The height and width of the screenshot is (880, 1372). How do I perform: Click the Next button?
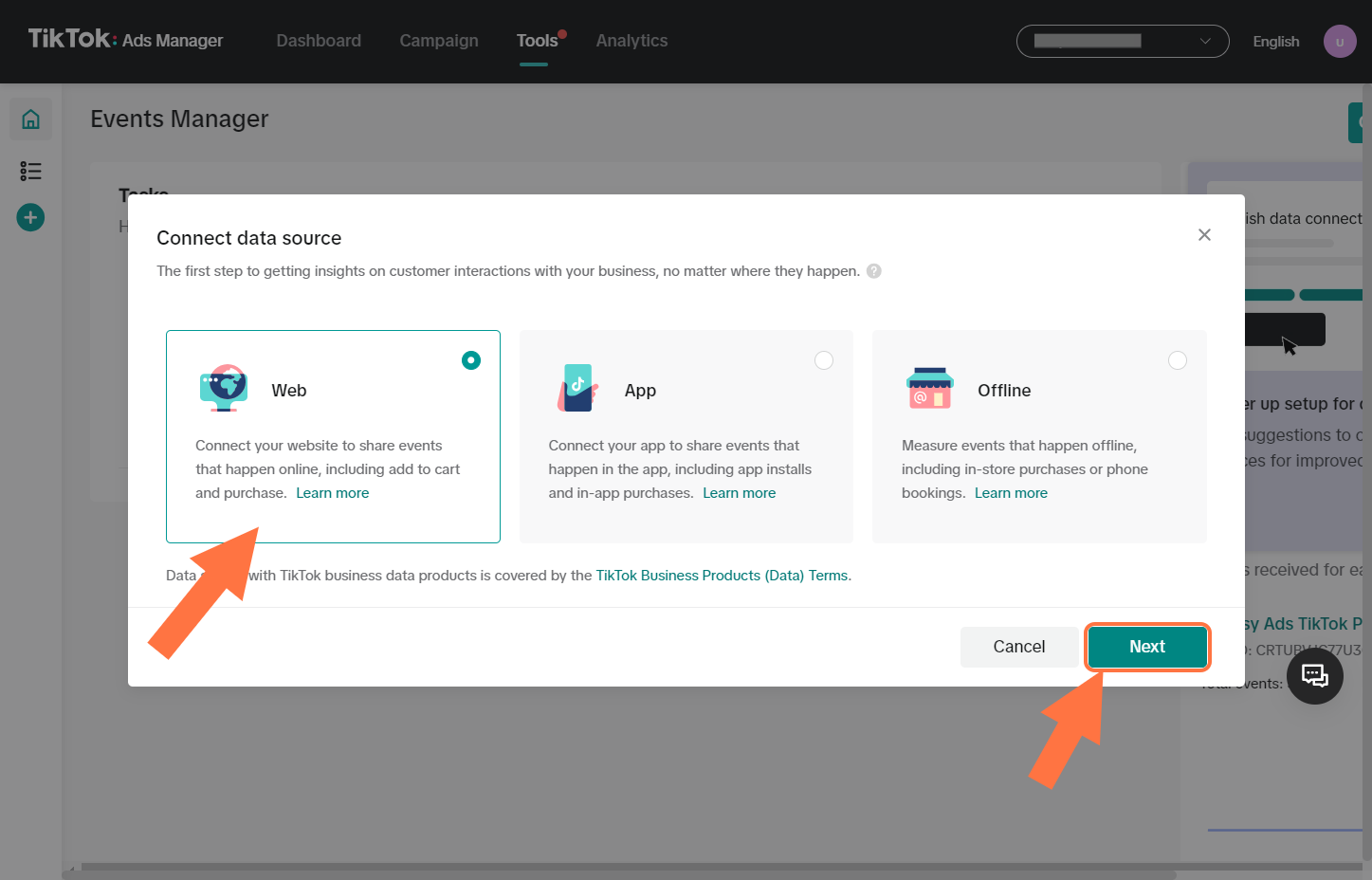tap(1147, 646)
